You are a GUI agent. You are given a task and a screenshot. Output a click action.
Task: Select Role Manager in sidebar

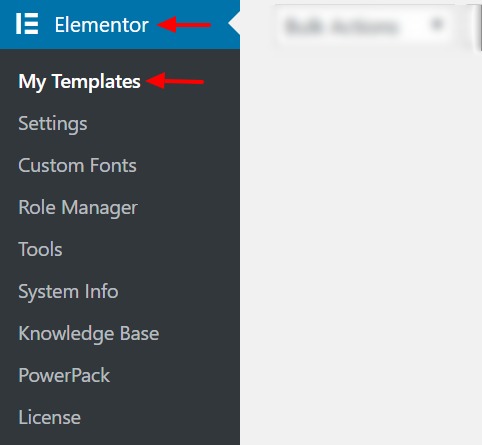[x=78, y=208]
